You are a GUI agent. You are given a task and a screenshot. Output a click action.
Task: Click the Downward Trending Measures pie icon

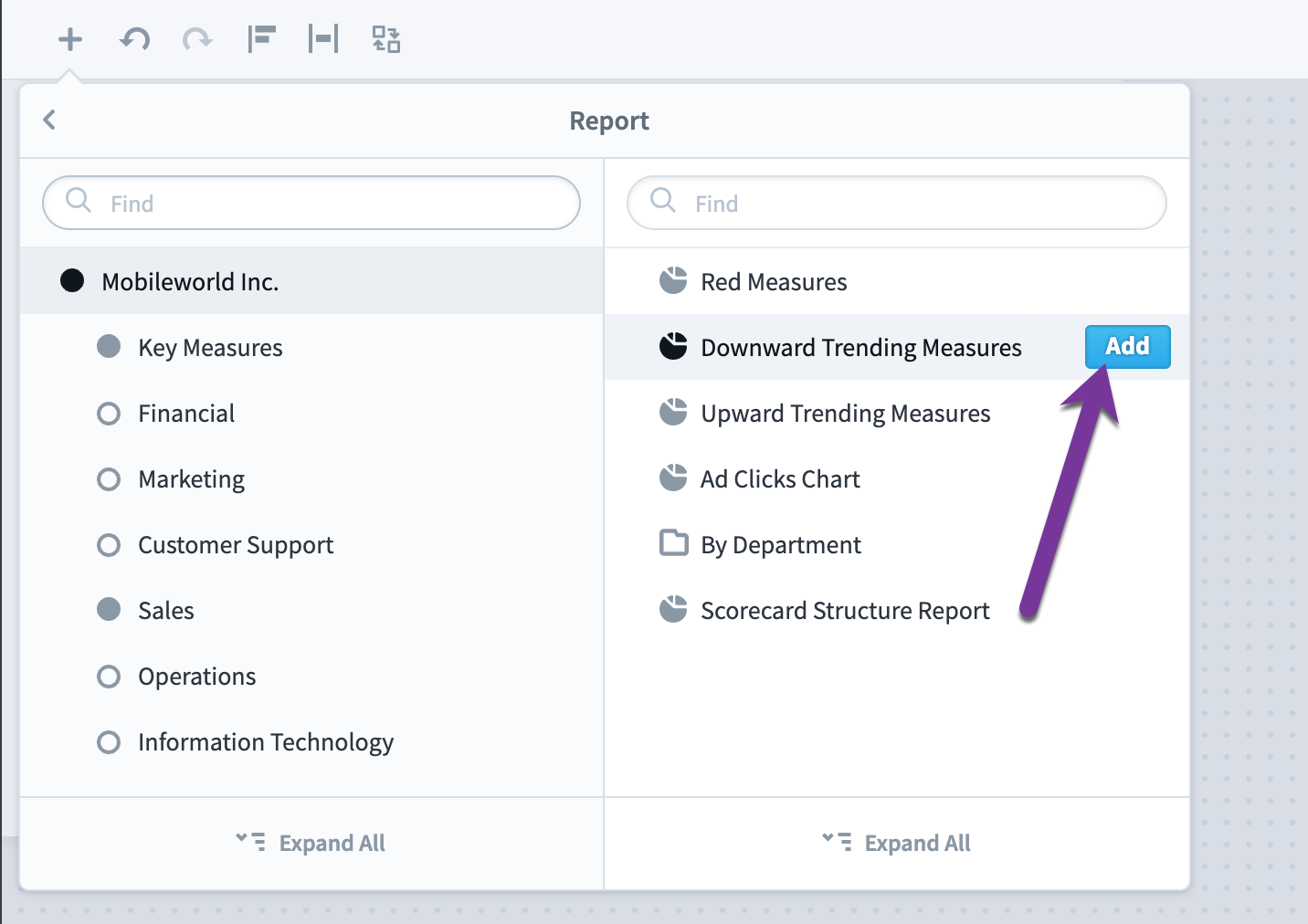(x=673, y=346)
